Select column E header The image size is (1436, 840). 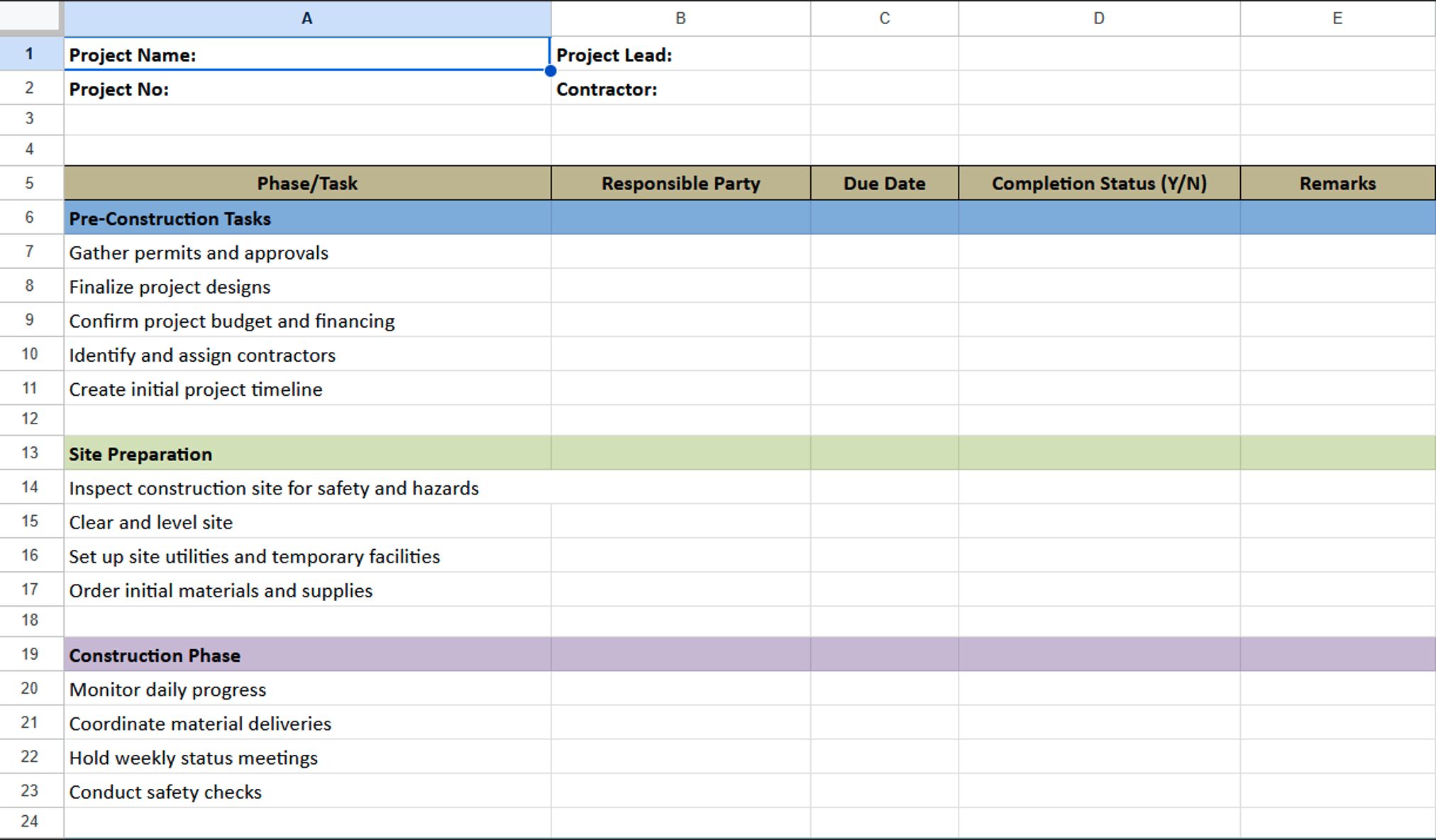pos(1337,18)
